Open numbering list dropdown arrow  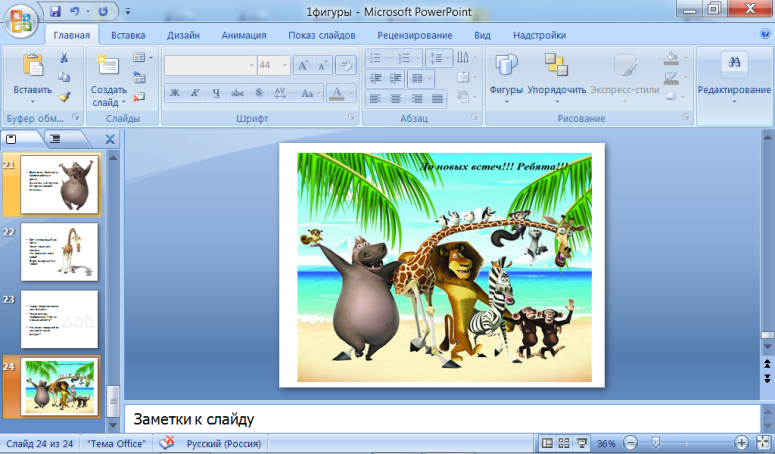click(x=418, y=58)
